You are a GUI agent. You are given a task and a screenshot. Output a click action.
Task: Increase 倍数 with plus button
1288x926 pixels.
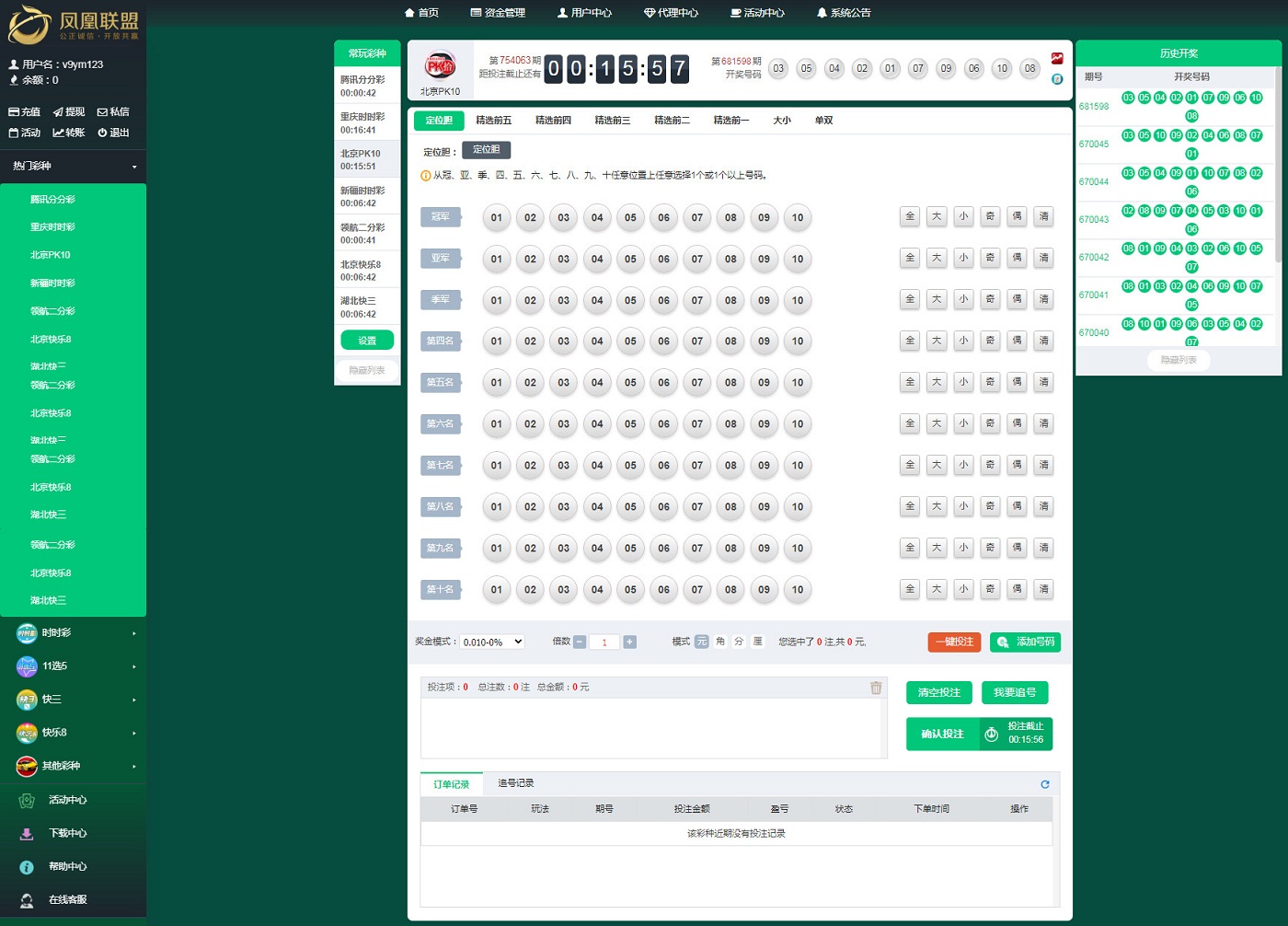(x=630, y=642)
